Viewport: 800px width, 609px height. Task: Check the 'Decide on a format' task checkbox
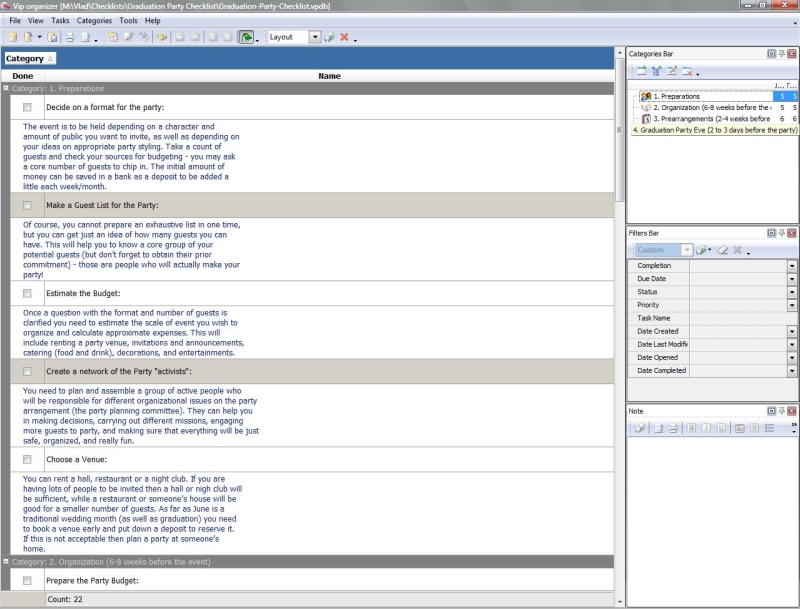27,107
